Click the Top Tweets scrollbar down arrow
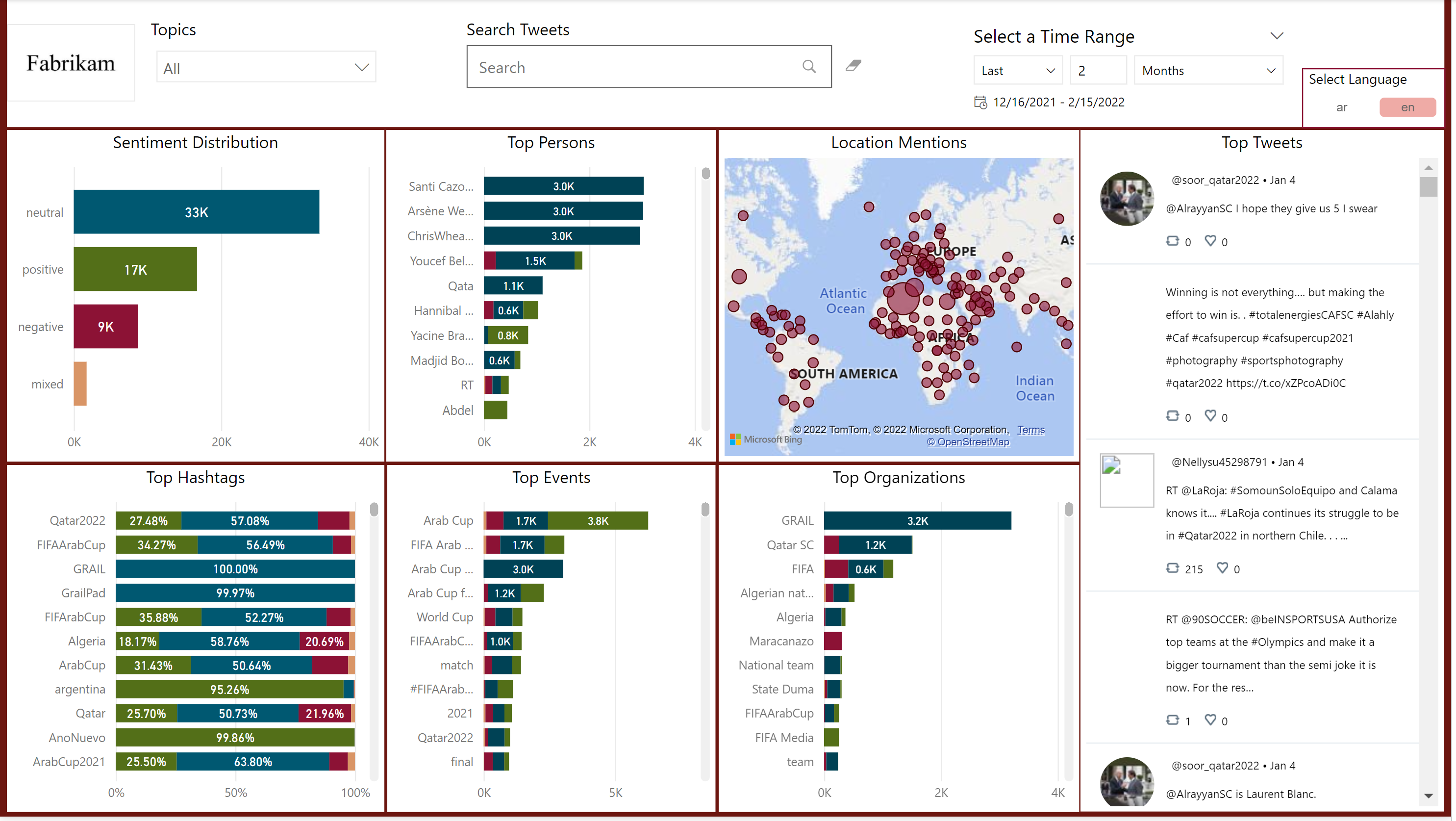Viewport: 1456px width, 821px height. coord(1429,795)
